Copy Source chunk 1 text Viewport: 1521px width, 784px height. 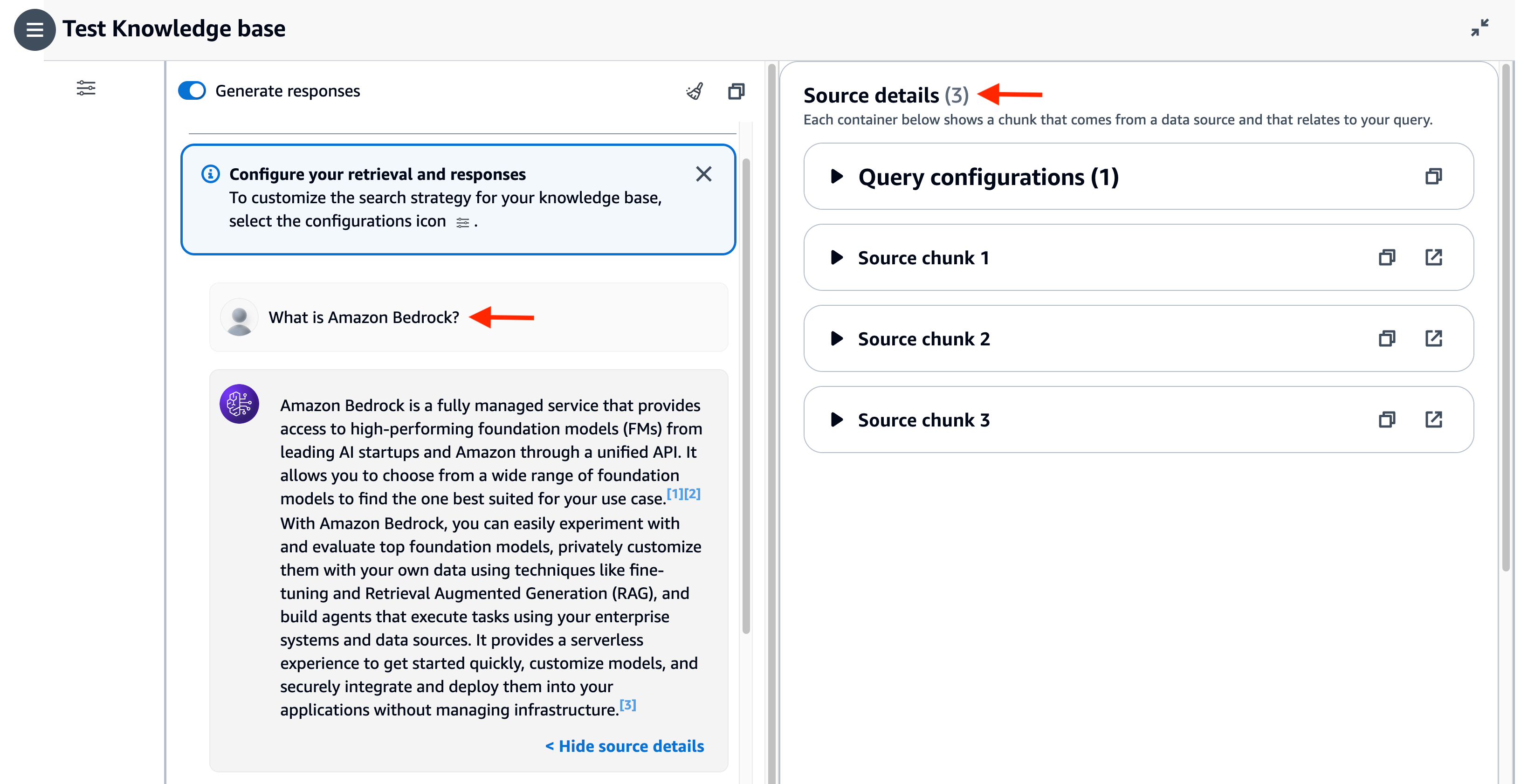point(1386,257)
